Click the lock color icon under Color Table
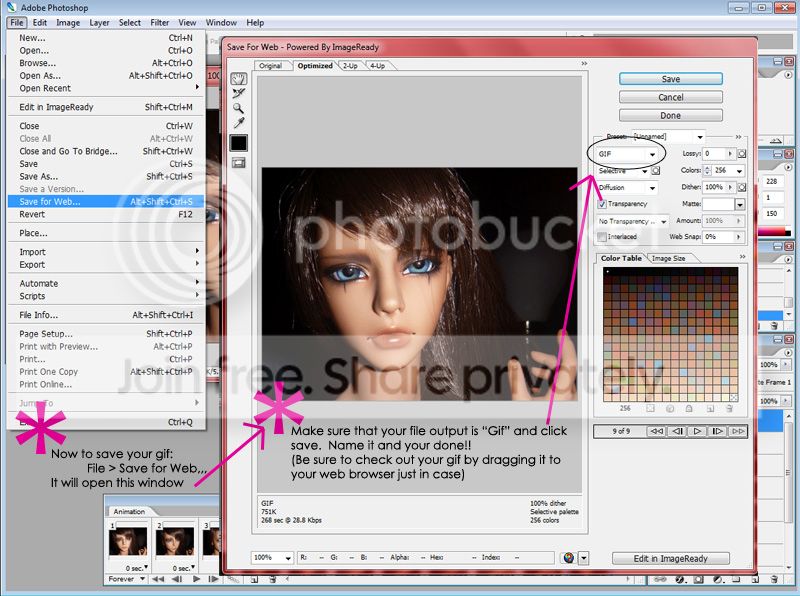The image size is (800, 596). [x=689, y=408]
